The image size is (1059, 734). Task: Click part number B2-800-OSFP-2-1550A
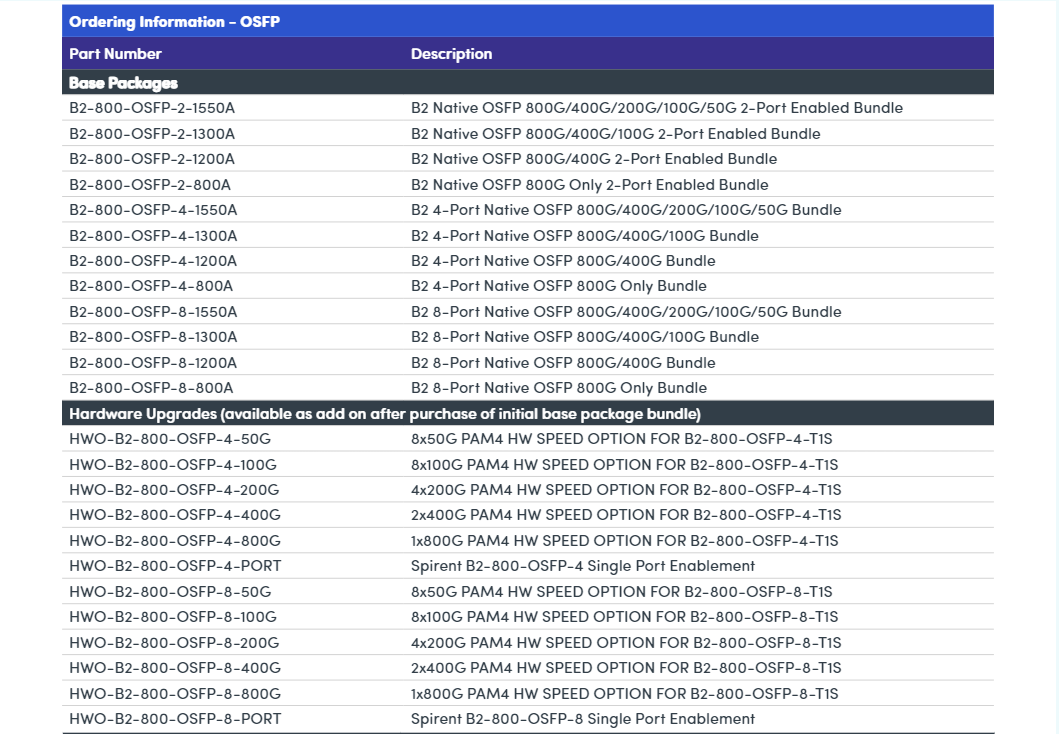[152, 108]
